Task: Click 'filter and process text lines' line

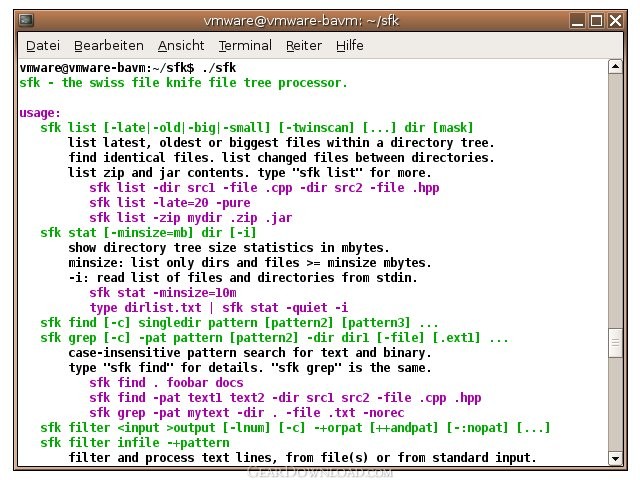Action: (x=302, y=458)
